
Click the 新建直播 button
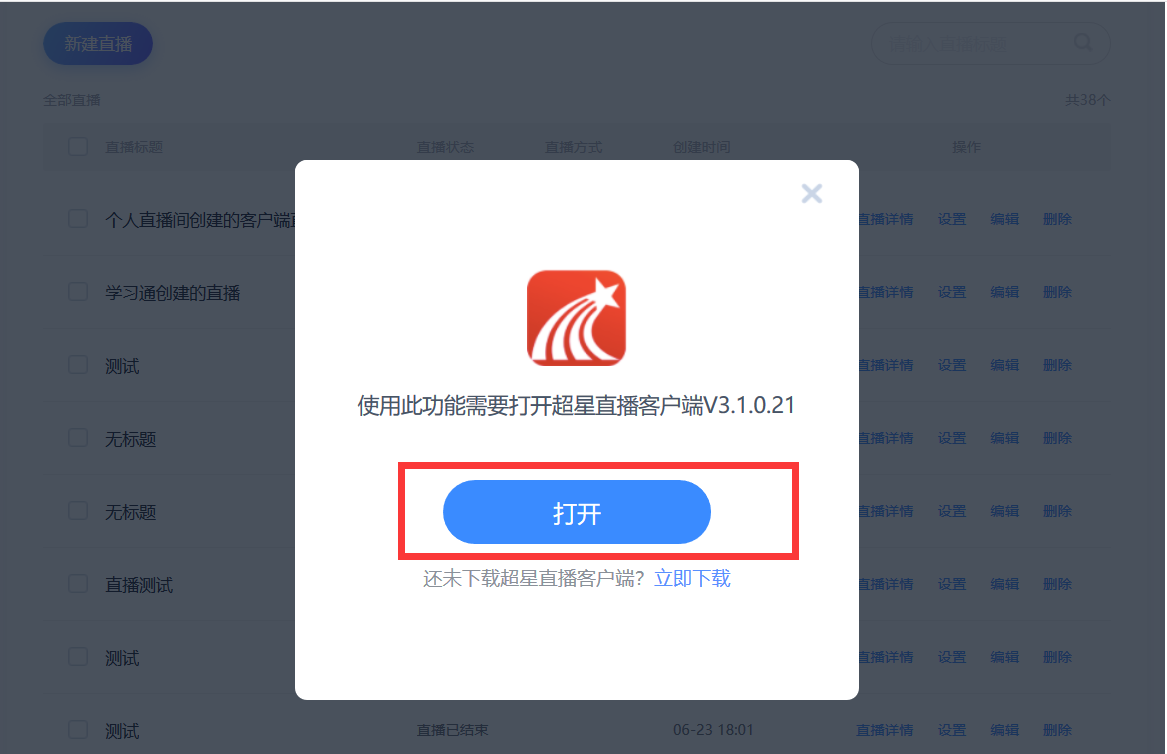pyautogui.click(x=98, y=44)
